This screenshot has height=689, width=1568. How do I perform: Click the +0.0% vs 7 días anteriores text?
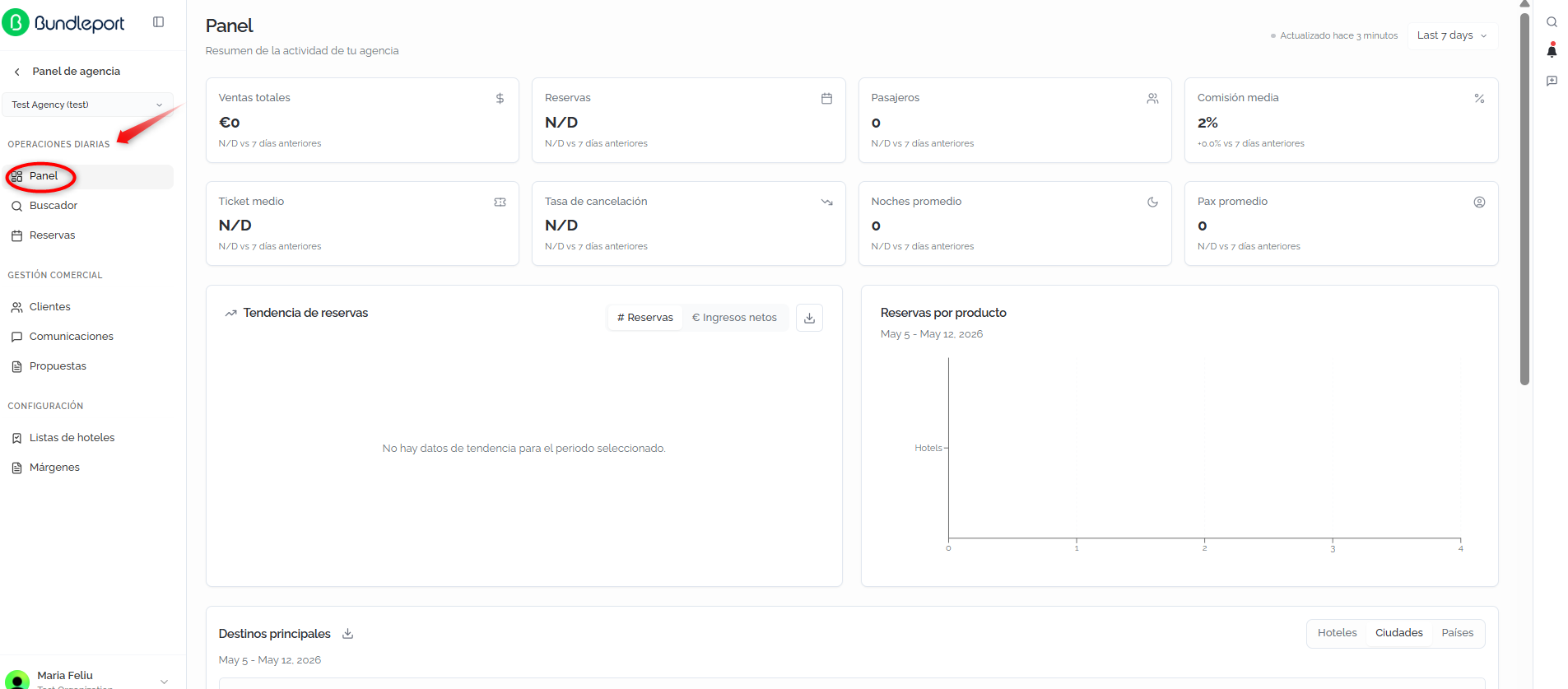coord(1250,143)
